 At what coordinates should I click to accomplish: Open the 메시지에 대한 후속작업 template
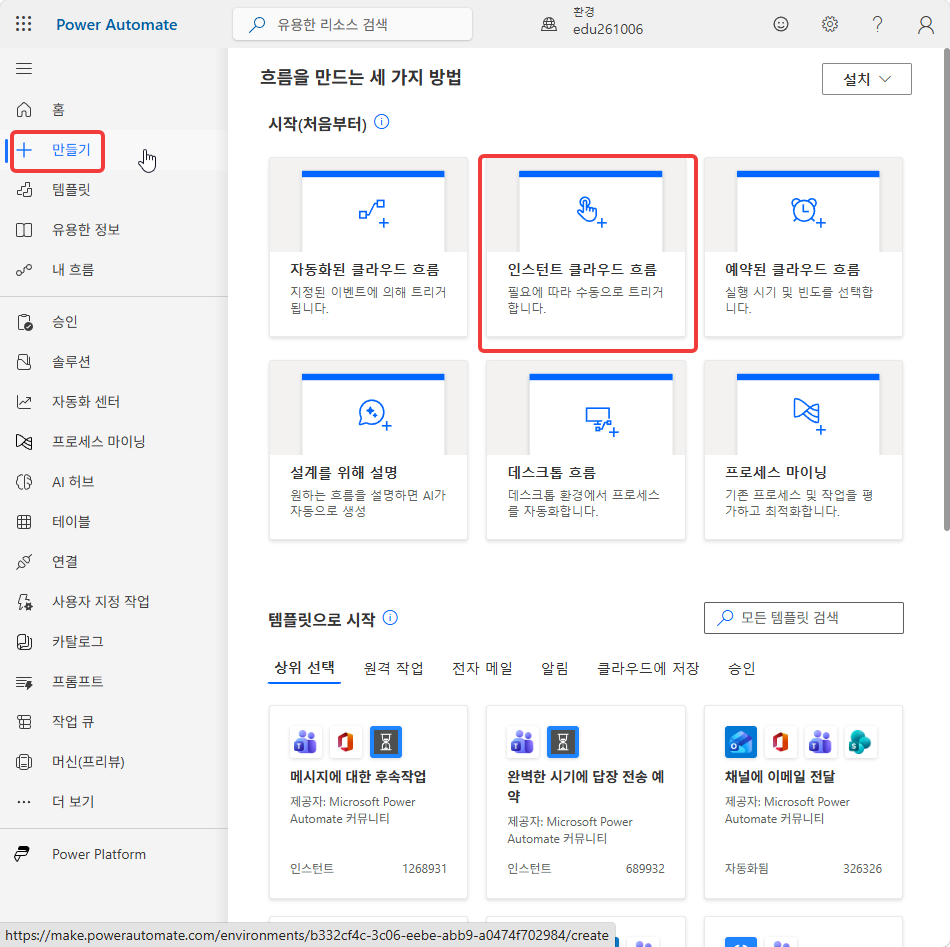pos(368,802)
